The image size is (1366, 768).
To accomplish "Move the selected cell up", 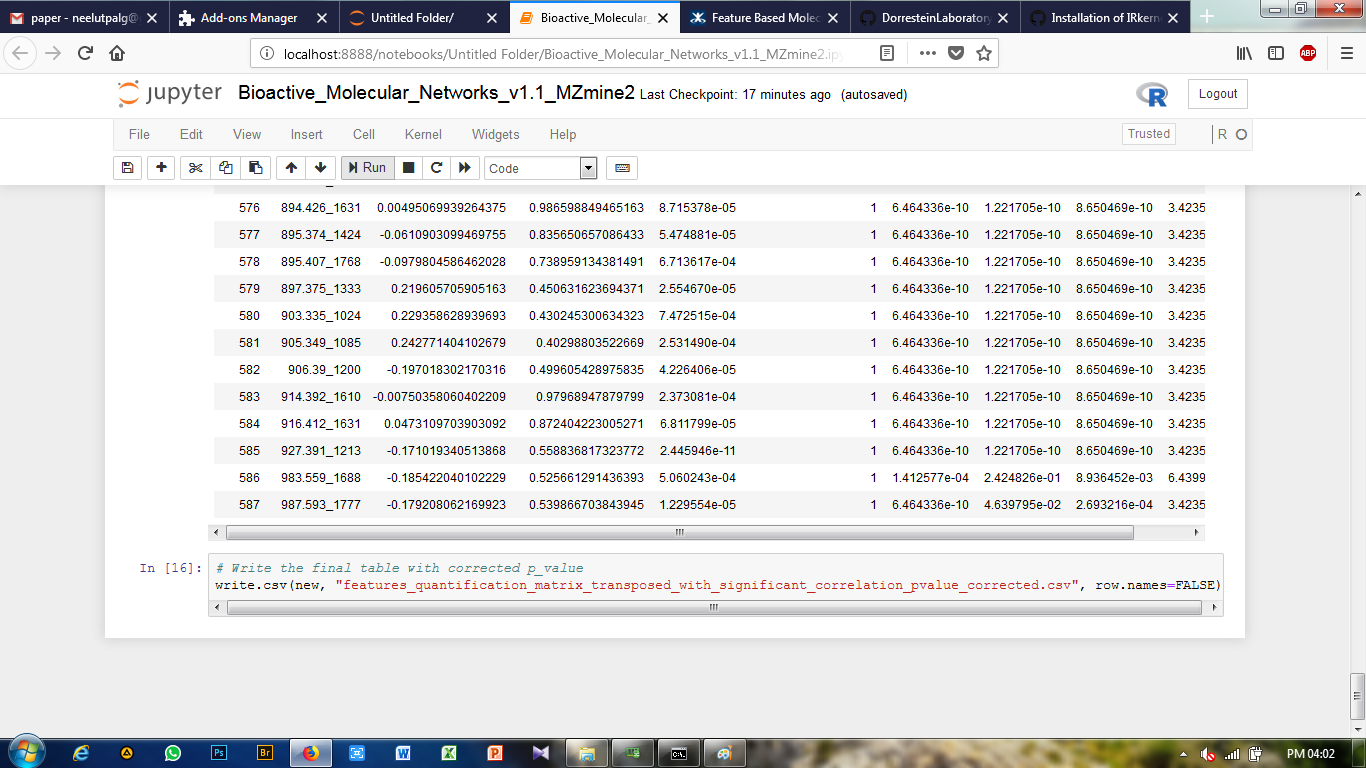I will (x=289, y=168).
